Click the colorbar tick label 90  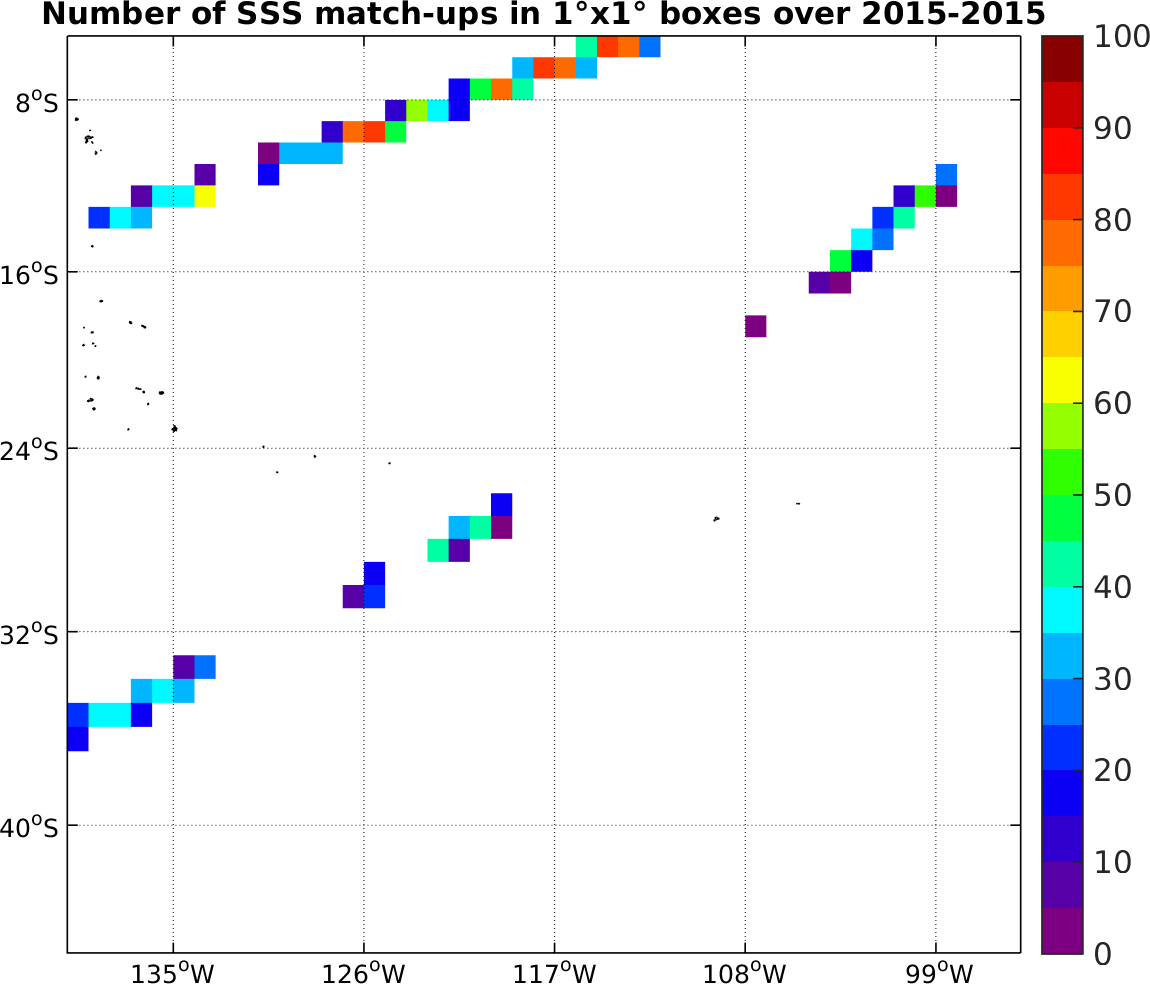[1113, 128]
